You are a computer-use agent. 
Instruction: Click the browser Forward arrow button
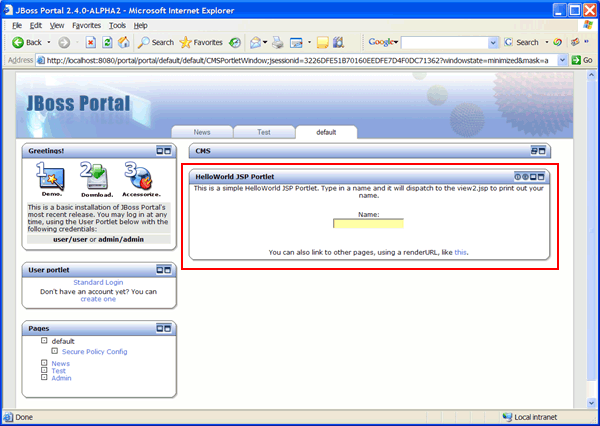pos(64,42)
